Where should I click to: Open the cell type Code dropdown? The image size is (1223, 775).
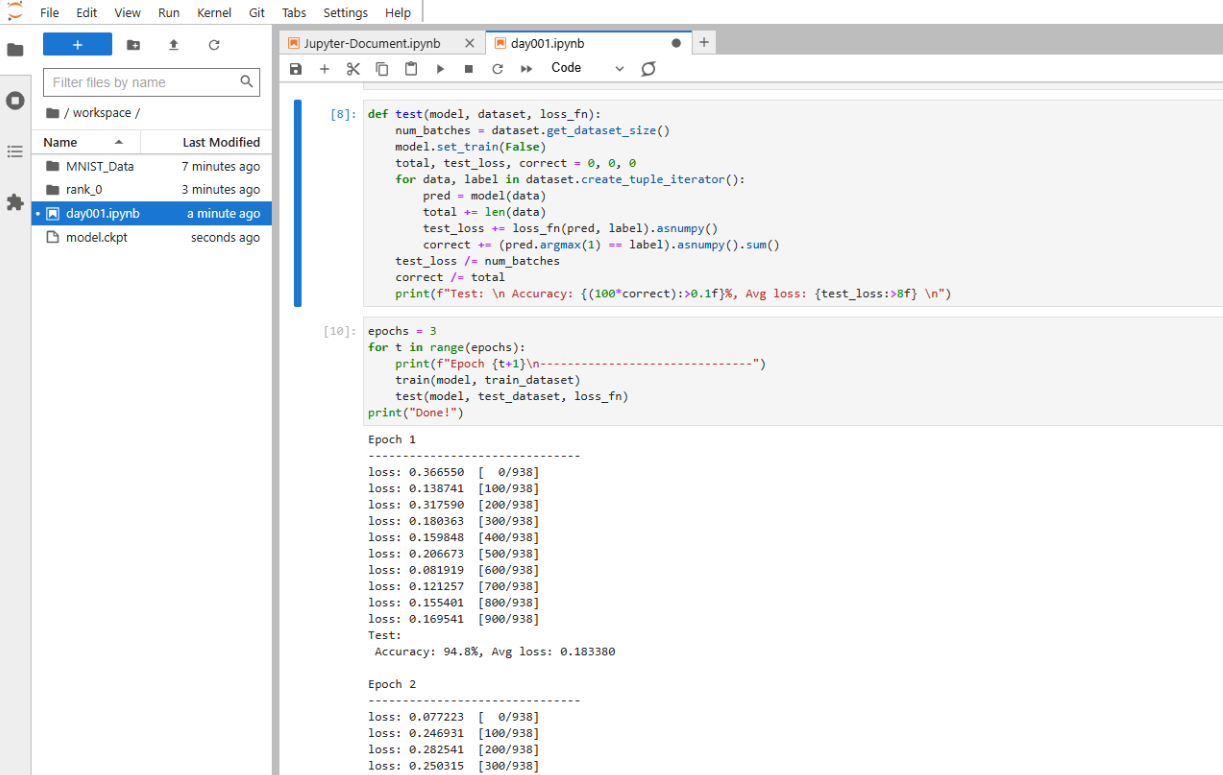pos(587,68)
